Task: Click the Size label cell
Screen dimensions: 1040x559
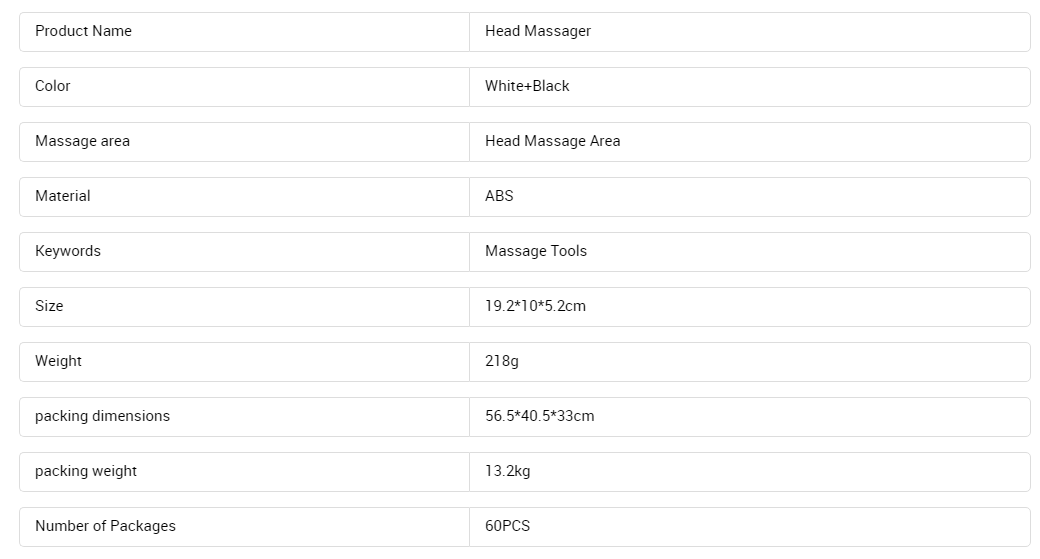Action: [244, 307]
